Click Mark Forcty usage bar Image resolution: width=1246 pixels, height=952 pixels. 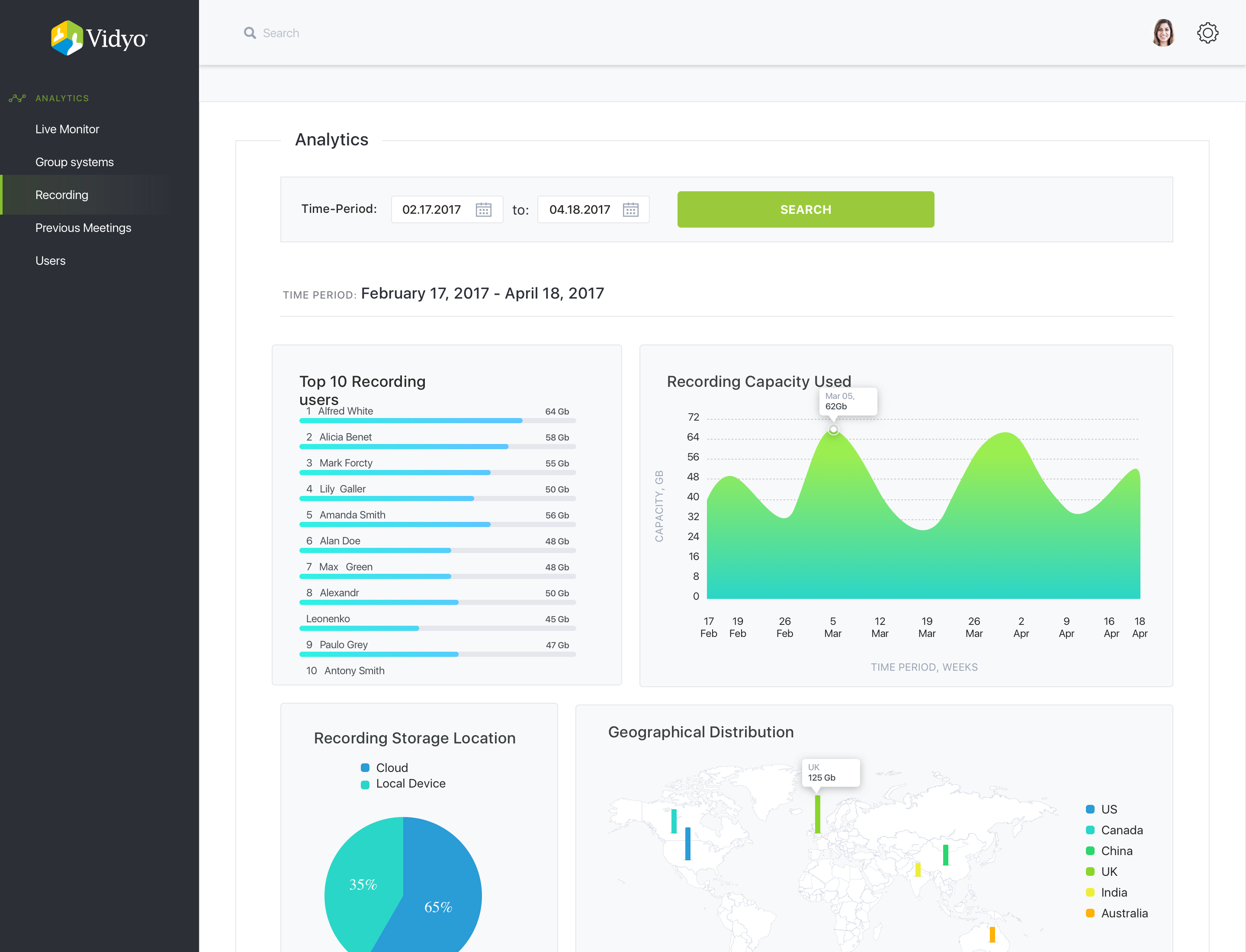tap(437, 473)
